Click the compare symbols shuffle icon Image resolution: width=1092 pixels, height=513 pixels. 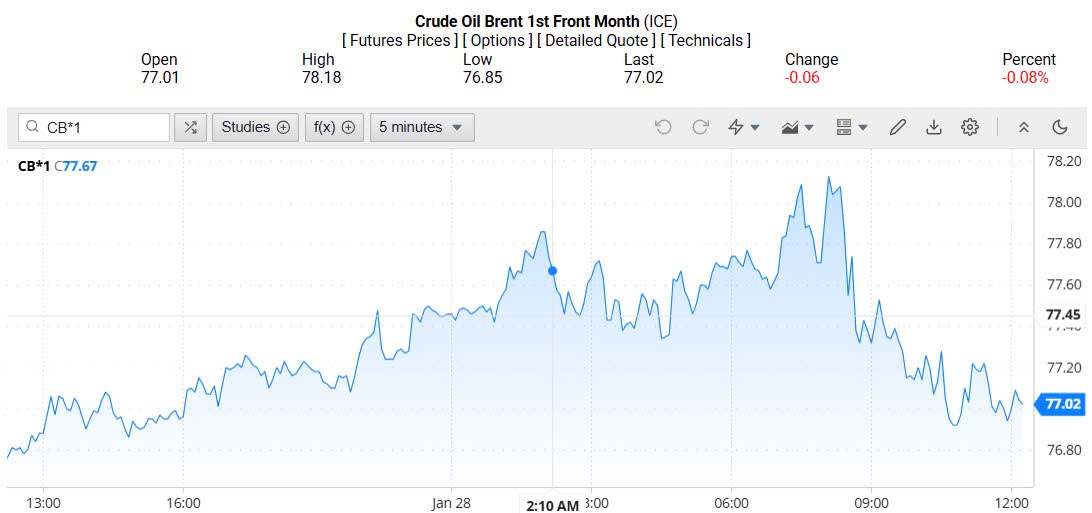191,127
